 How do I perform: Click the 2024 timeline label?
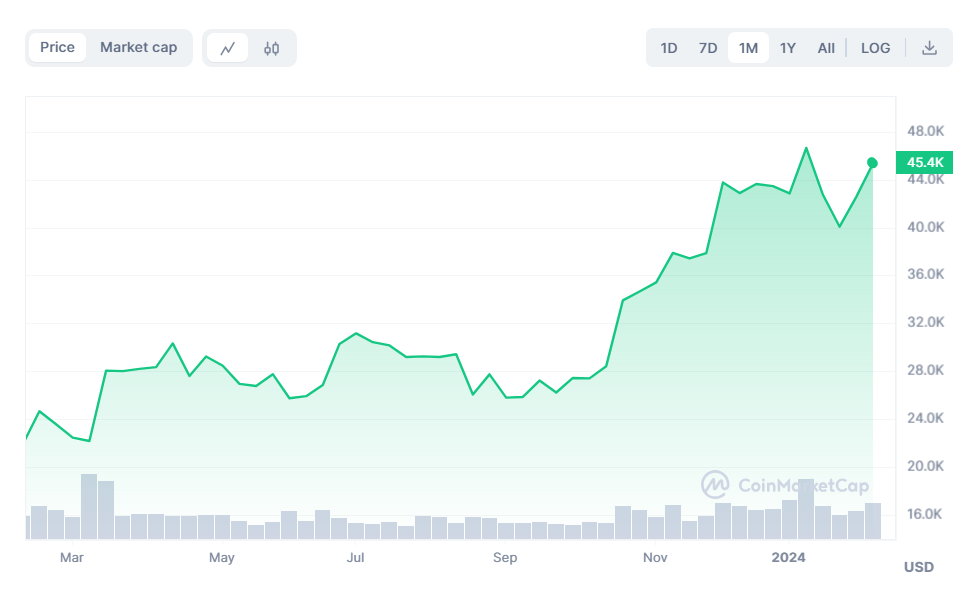click(788, 557)
